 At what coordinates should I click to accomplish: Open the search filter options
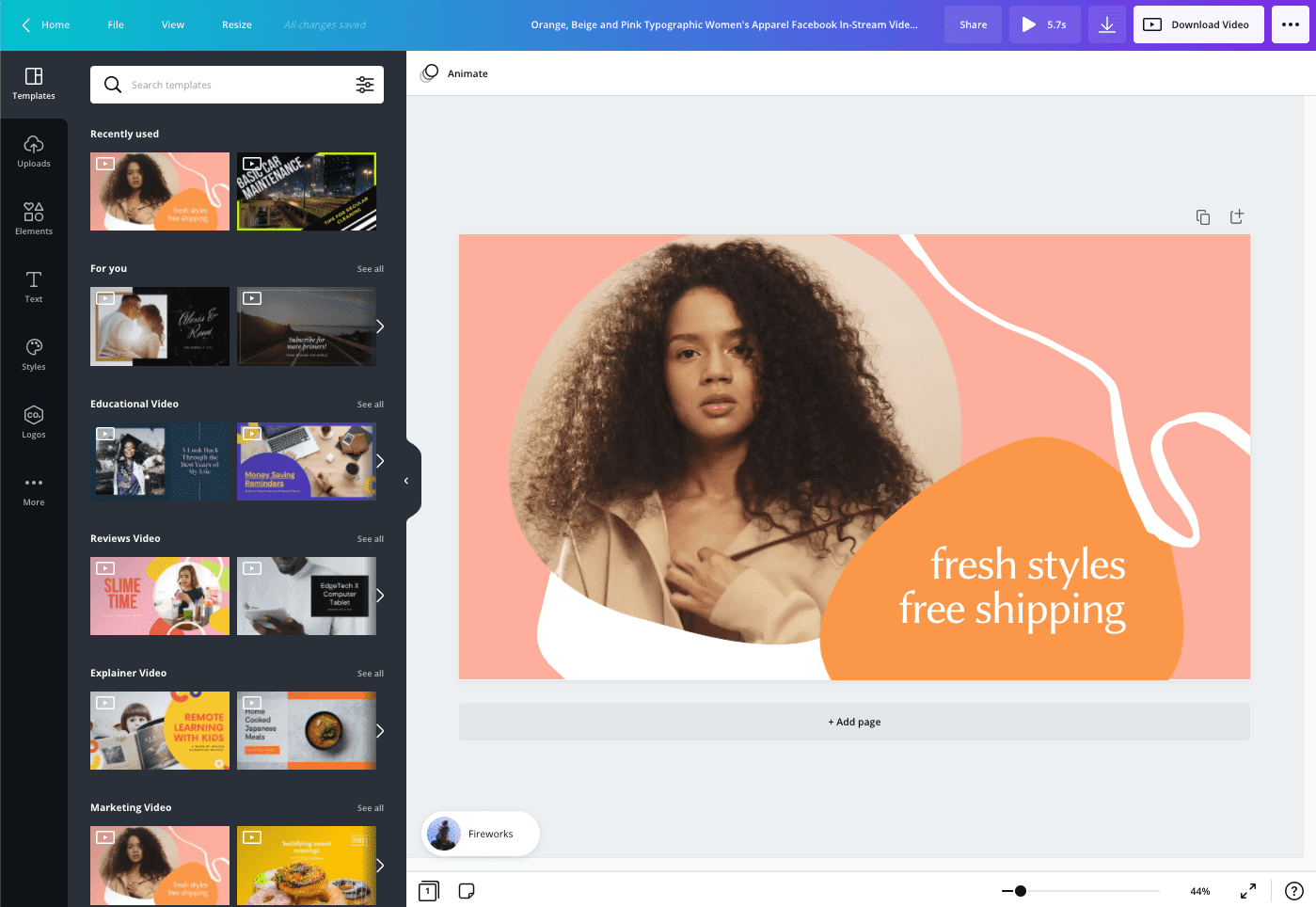click(365, 85)
